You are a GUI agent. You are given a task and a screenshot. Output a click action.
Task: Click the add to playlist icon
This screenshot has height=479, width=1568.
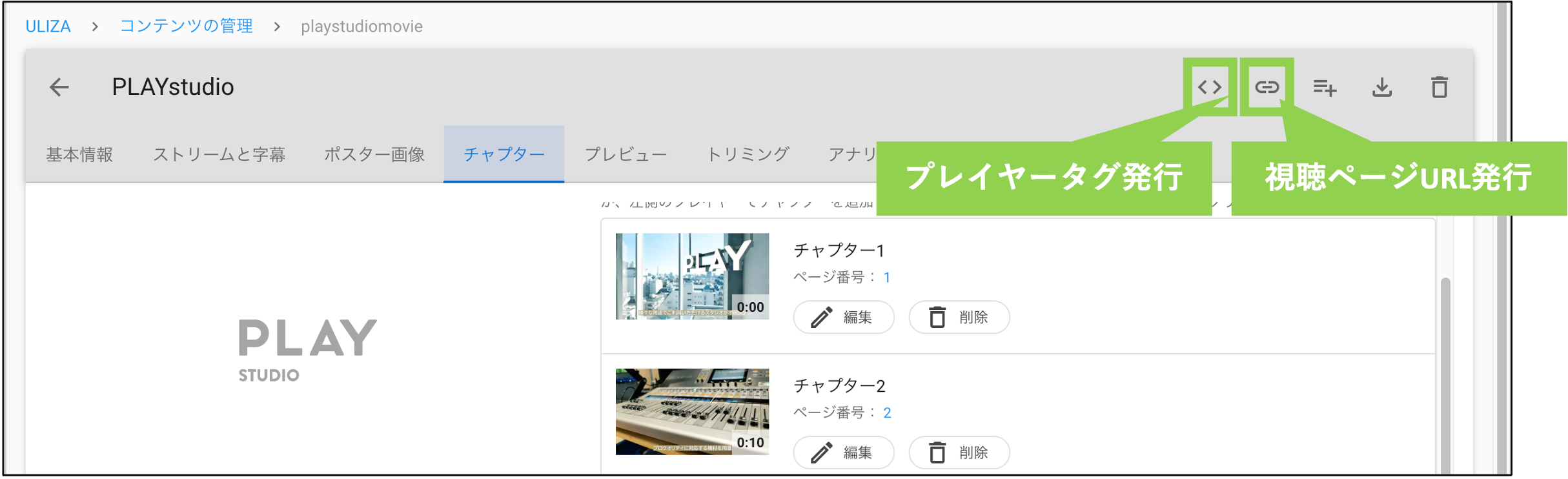tap(1325, 87)
